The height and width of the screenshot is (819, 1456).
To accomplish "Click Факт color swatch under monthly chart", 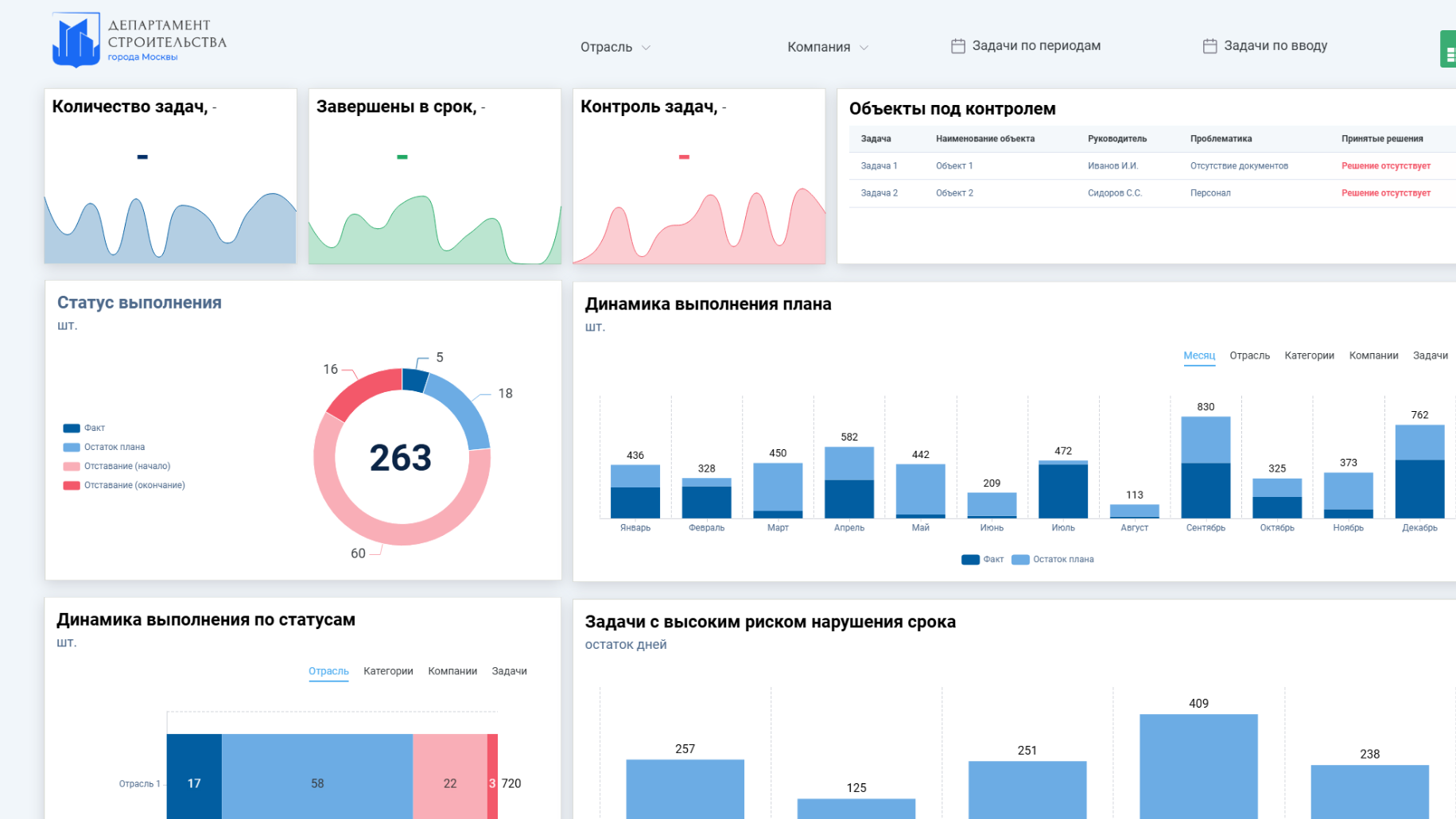I will tap(970, 560).
